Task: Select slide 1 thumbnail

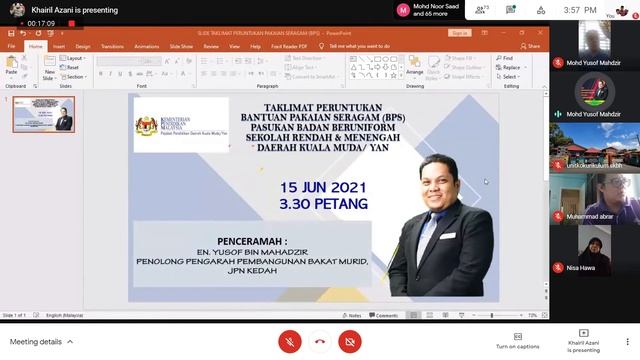Action: coord(44,114)
